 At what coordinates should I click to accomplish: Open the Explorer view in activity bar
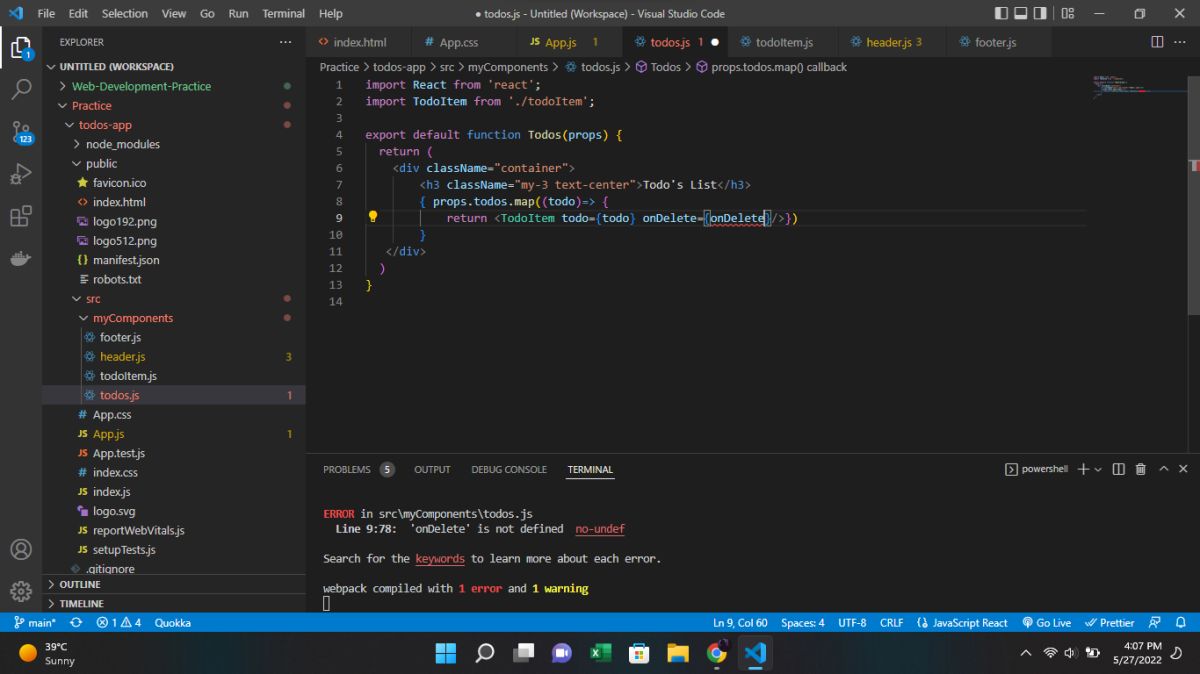click(20, 47)
